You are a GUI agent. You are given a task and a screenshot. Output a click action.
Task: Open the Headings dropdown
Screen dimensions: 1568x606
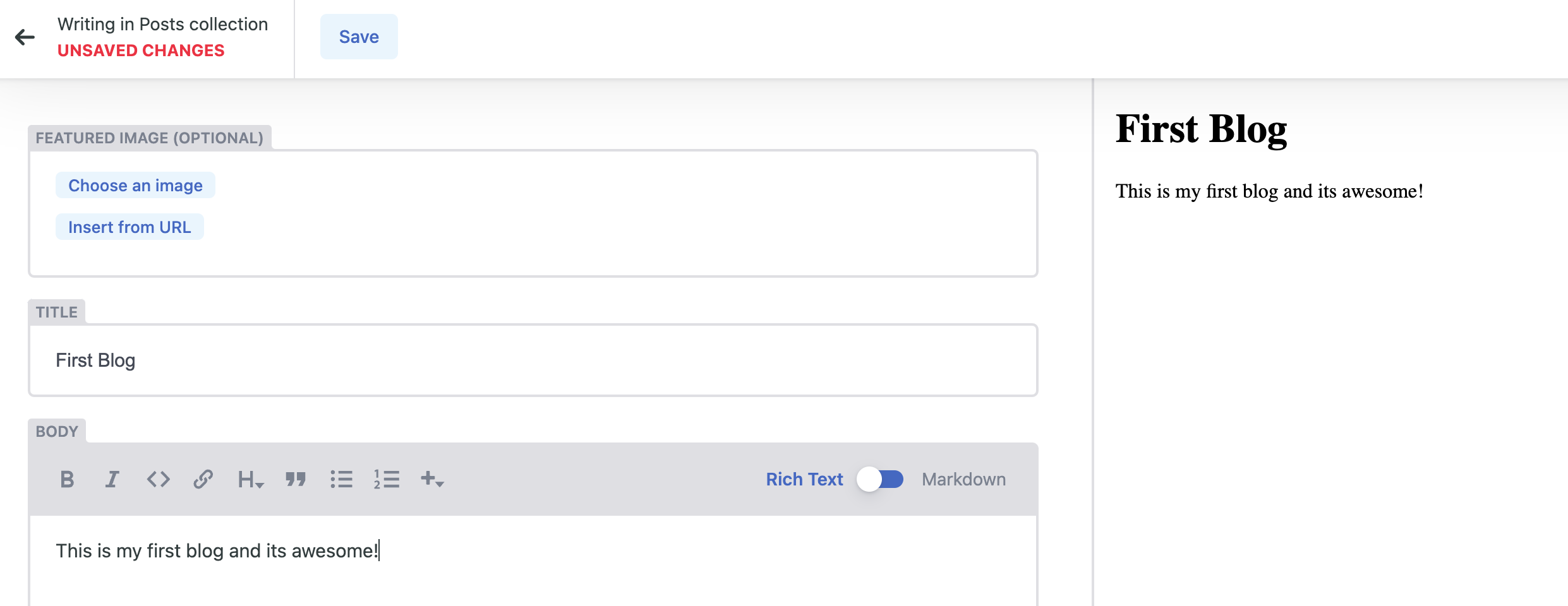(250, 480)
